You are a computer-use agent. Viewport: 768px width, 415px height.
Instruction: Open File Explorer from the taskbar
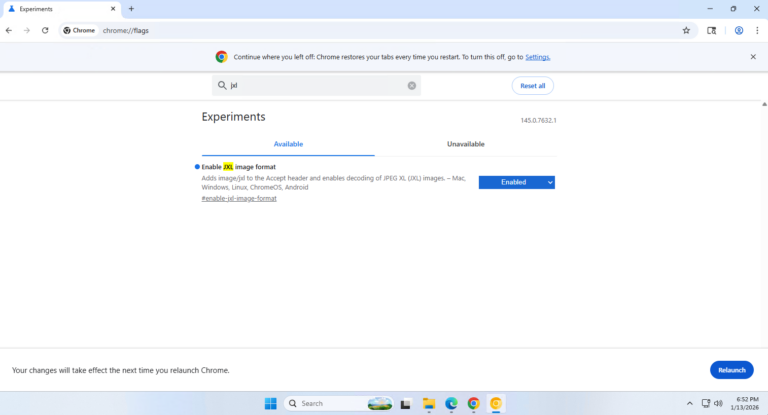428,403
